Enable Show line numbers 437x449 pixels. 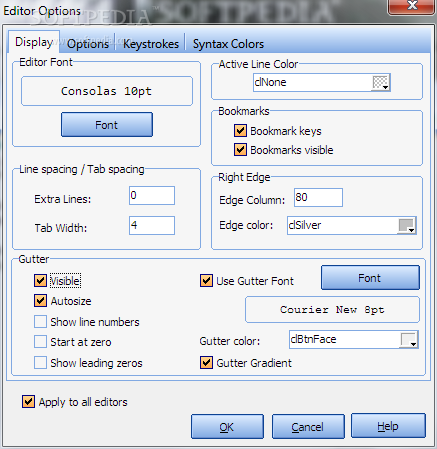(x=40, y=322)
